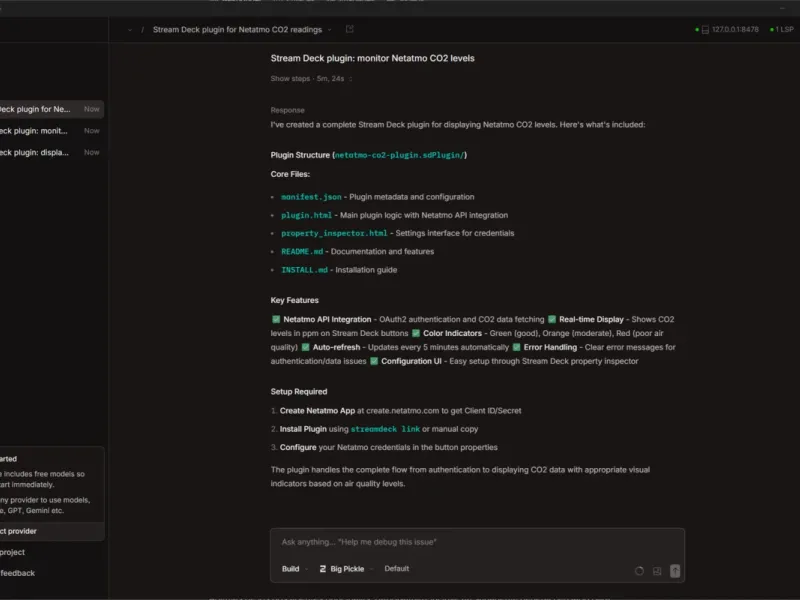Viewport: 800px width, 600px height.
Task: Focus the 'Ask anything...' prompt input field
Action: tap(477, 542)
